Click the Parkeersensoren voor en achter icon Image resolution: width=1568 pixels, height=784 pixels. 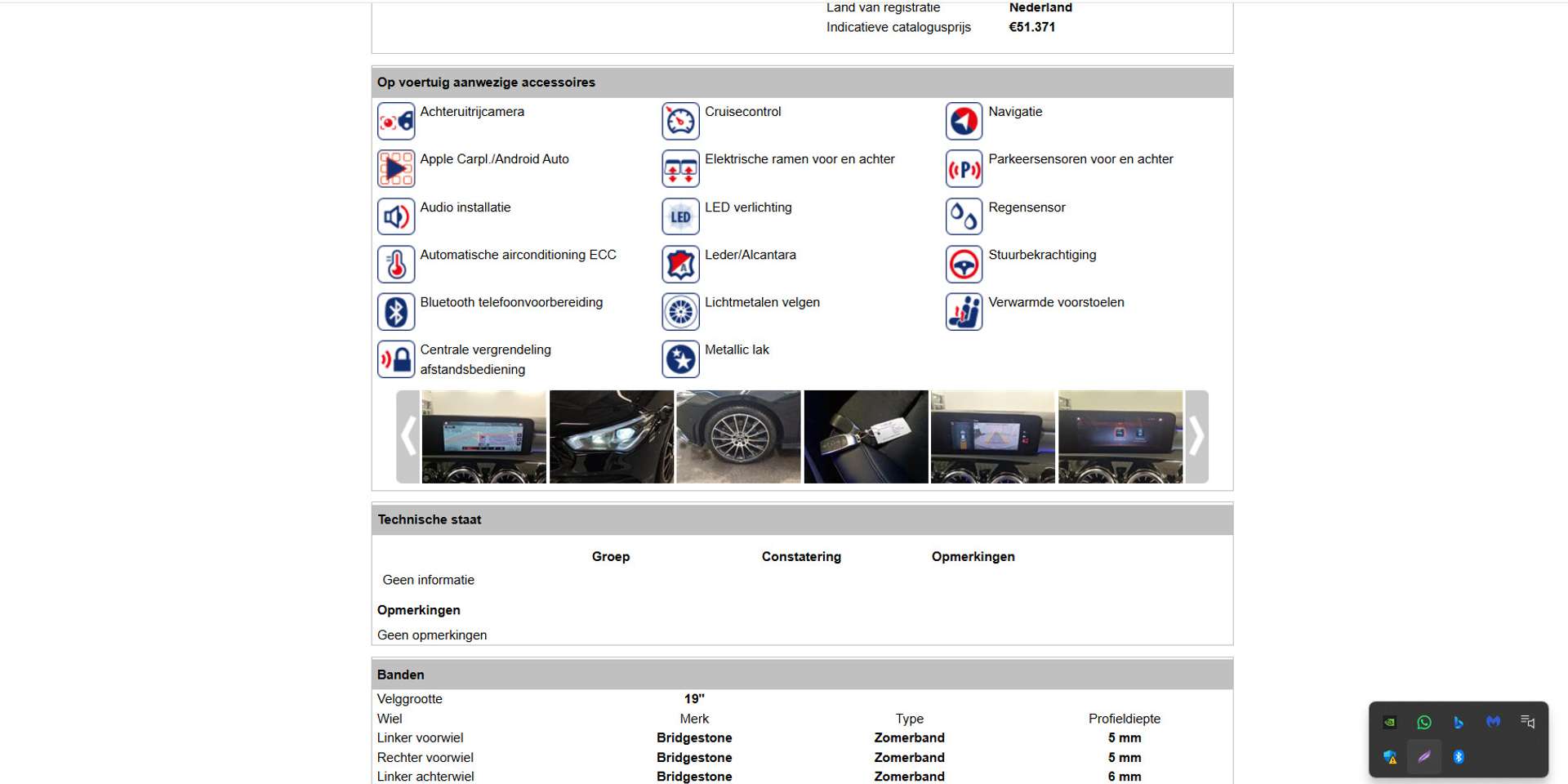[x=964, y=169]
